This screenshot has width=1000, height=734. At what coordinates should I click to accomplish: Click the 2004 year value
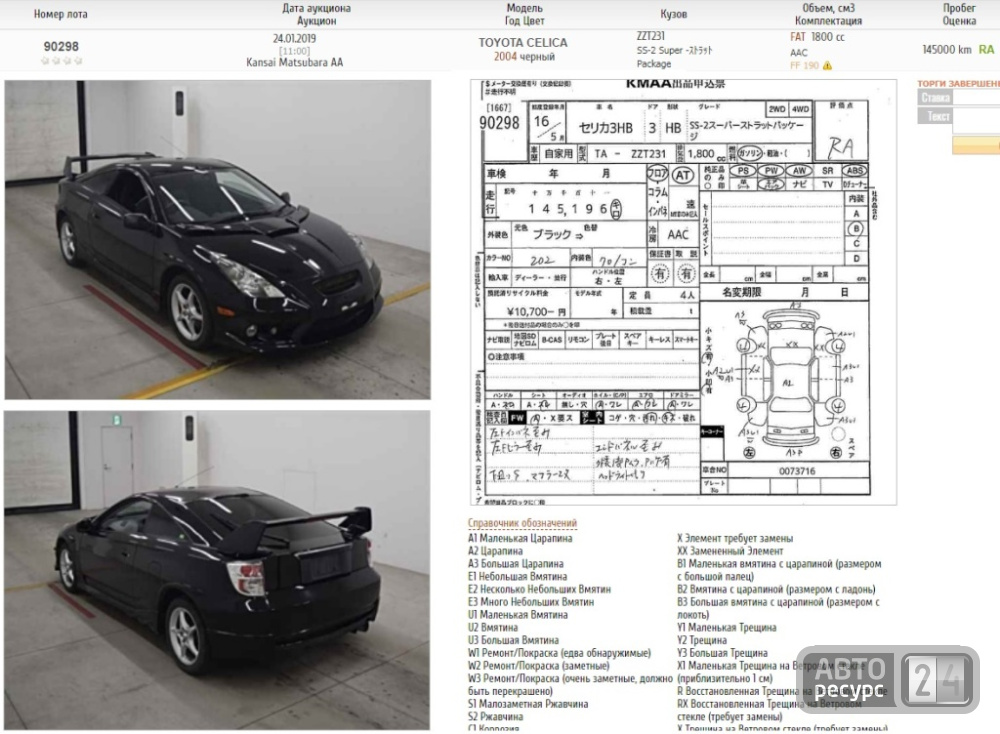point(505,57)
